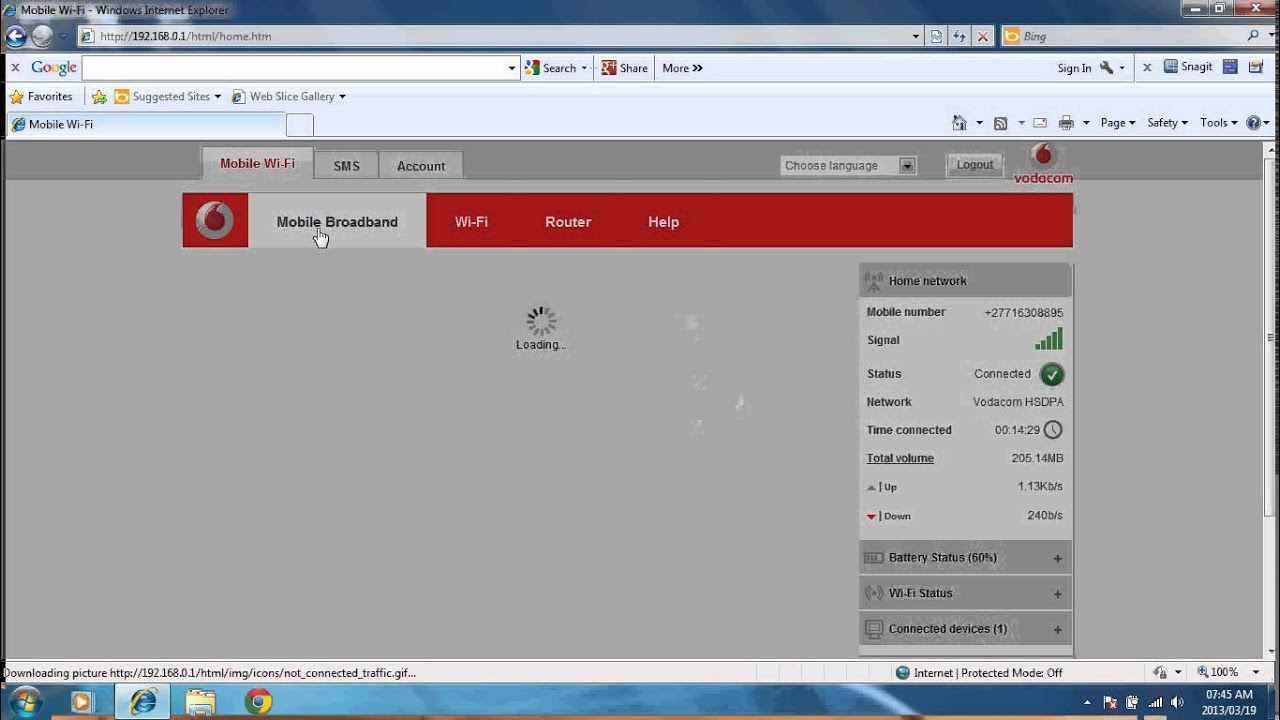This screenshot has width=1280, height=720.
Task: Click the IE back arrow button
Action: tap(15, 36)
